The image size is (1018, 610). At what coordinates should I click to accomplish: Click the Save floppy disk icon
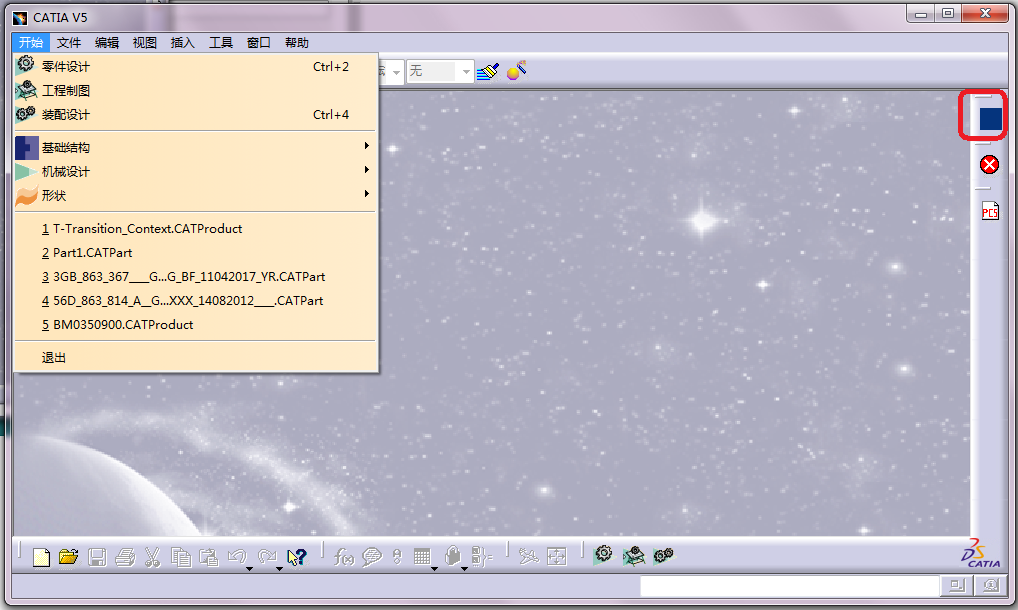click(x=97, y=557)
